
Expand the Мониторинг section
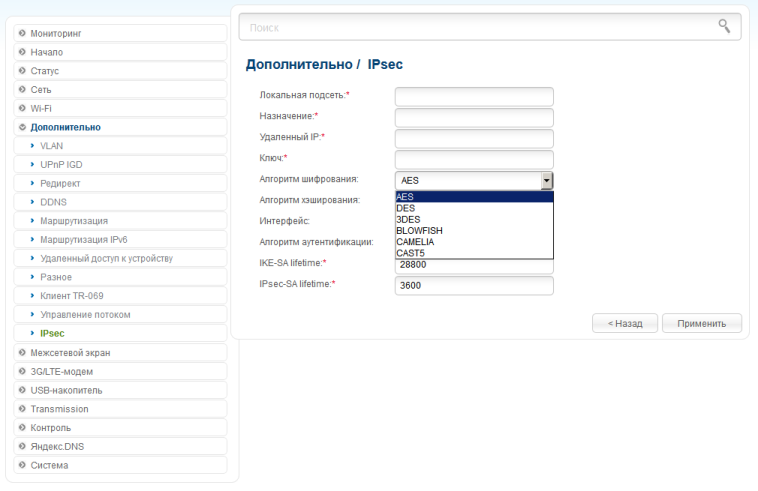pyautogui.click(x=120, y=33)
